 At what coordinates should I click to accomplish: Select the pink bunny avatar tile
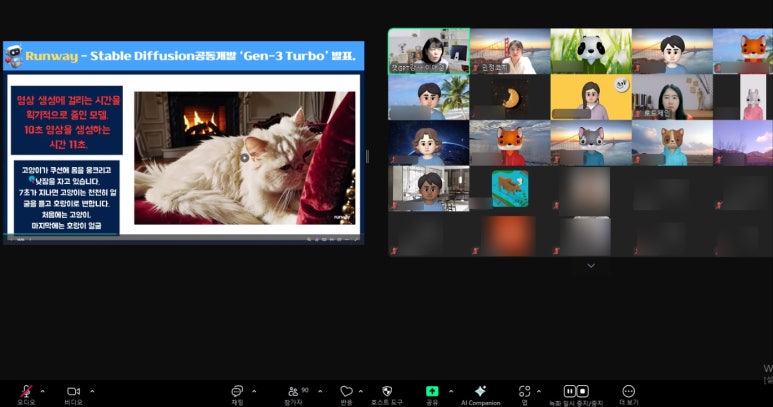(742, 97)
